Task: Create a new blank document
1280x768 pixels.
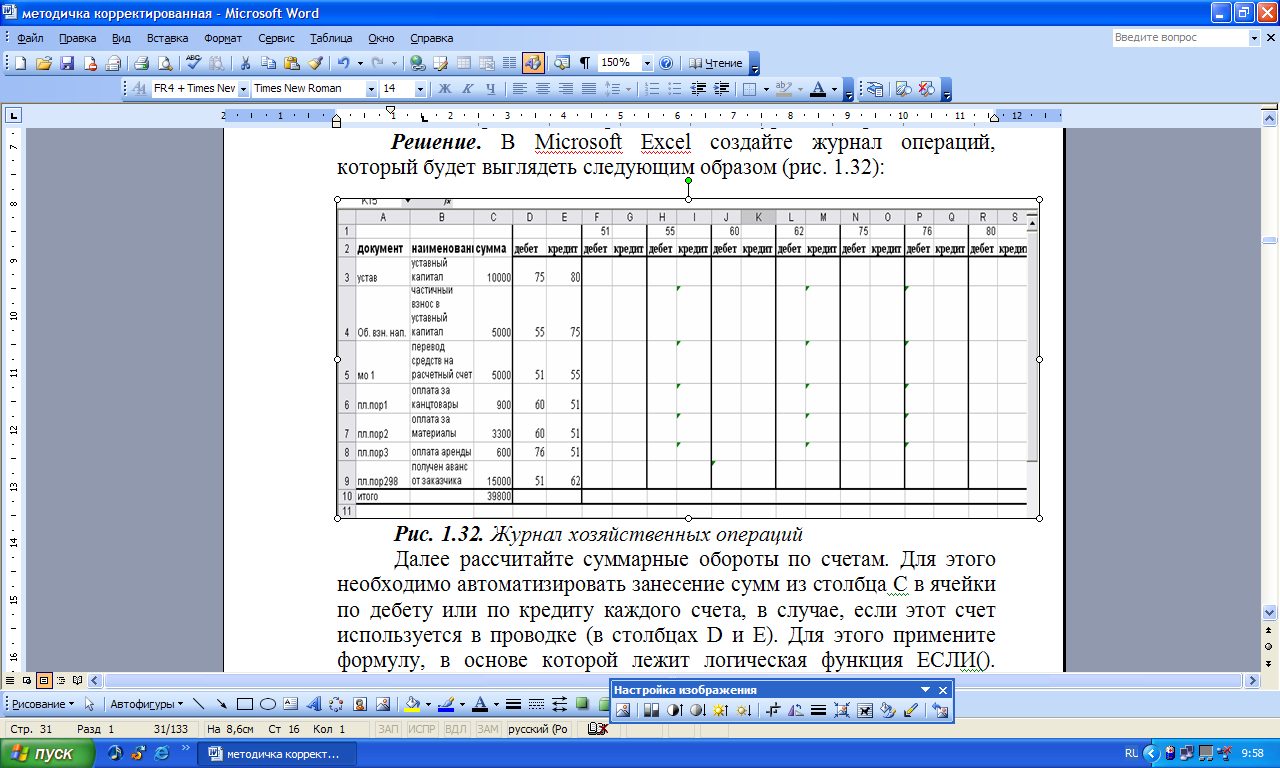Action: (20, 63)
